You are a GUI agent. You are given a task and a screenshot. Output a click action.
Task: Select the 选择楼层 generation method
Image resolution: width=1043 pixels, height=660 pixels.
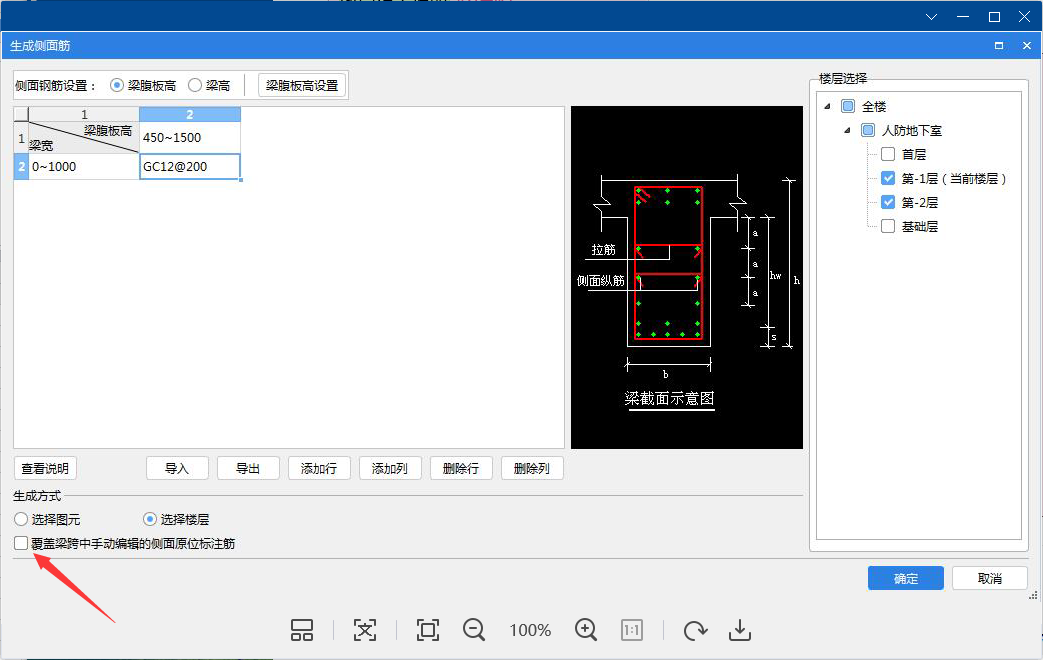(150, 519)
